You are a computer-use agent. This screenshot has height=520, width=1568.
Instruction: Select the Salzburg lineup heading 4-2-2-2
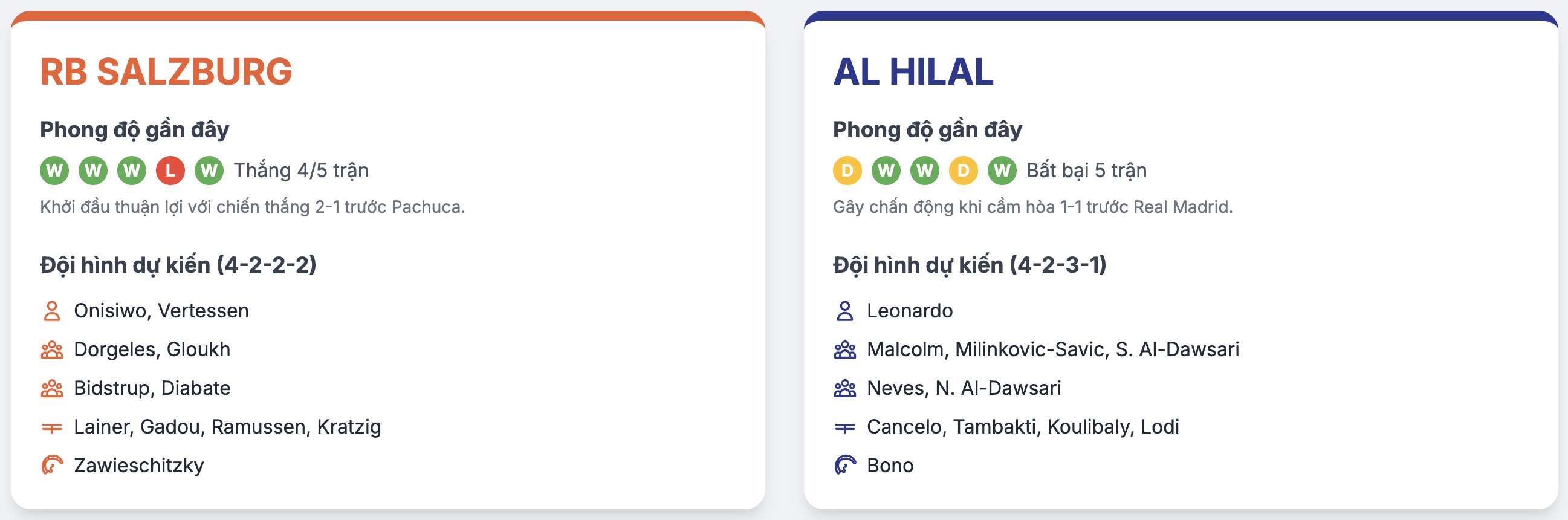click(178, 265)
